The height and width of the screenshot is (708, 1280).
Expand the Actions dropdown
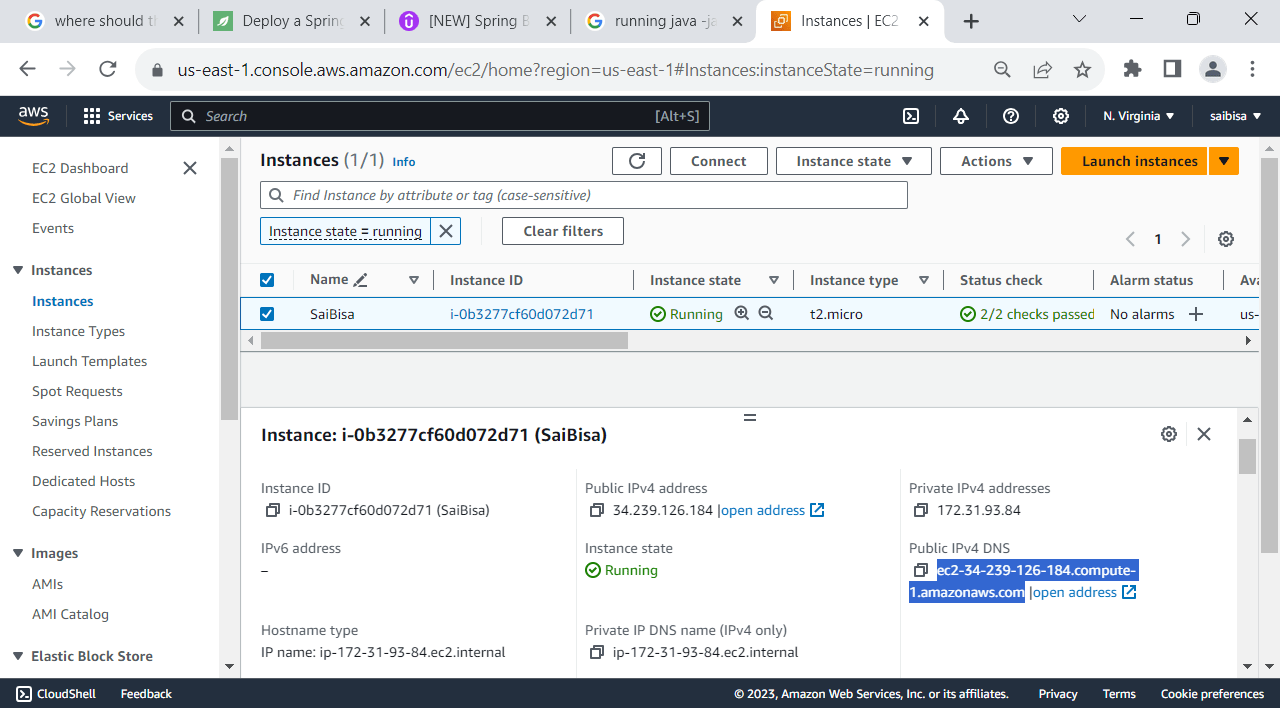point(996,160)
